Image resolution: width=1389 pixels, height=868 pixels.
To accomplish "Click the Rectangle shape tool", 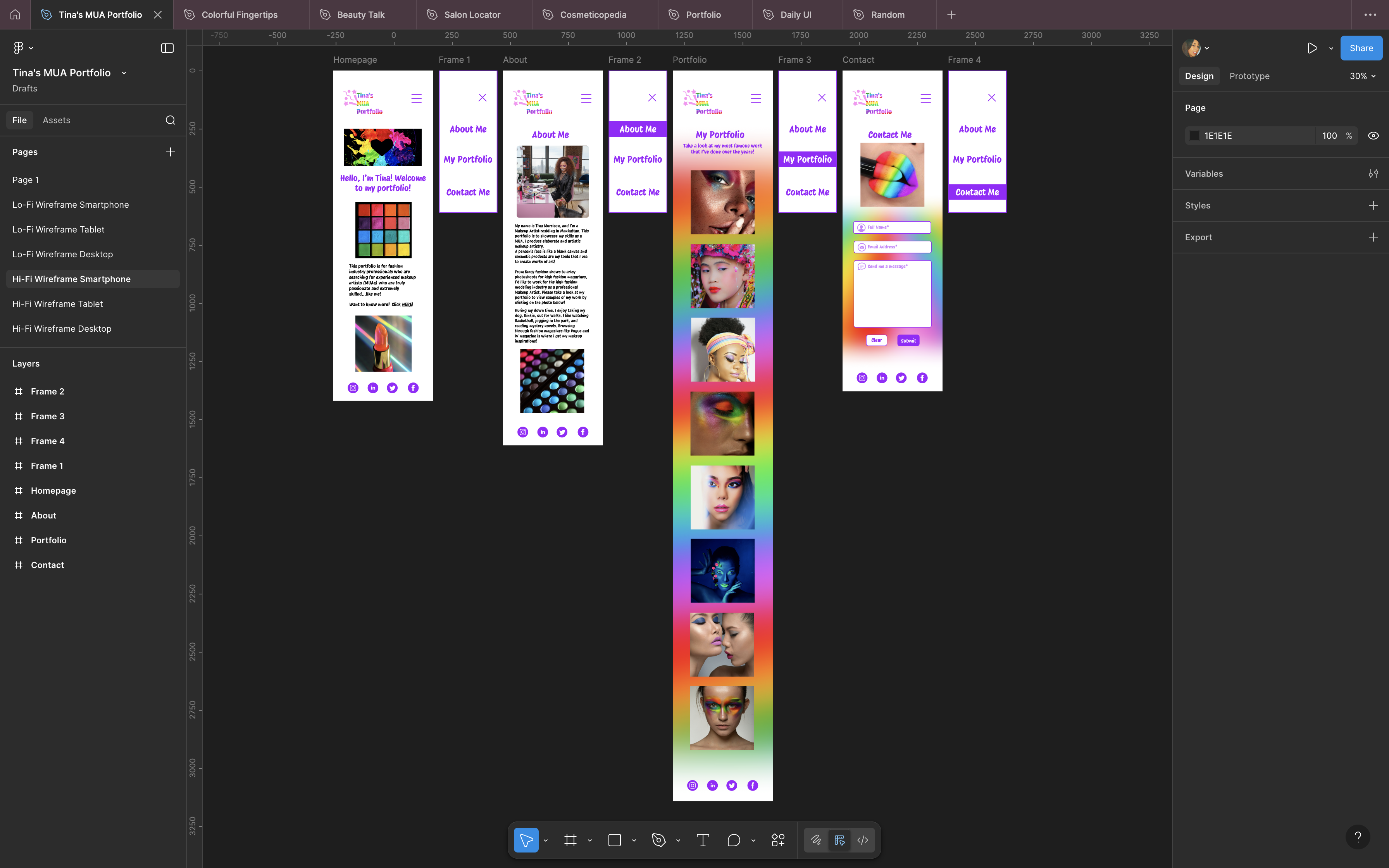I will point(614,840).
